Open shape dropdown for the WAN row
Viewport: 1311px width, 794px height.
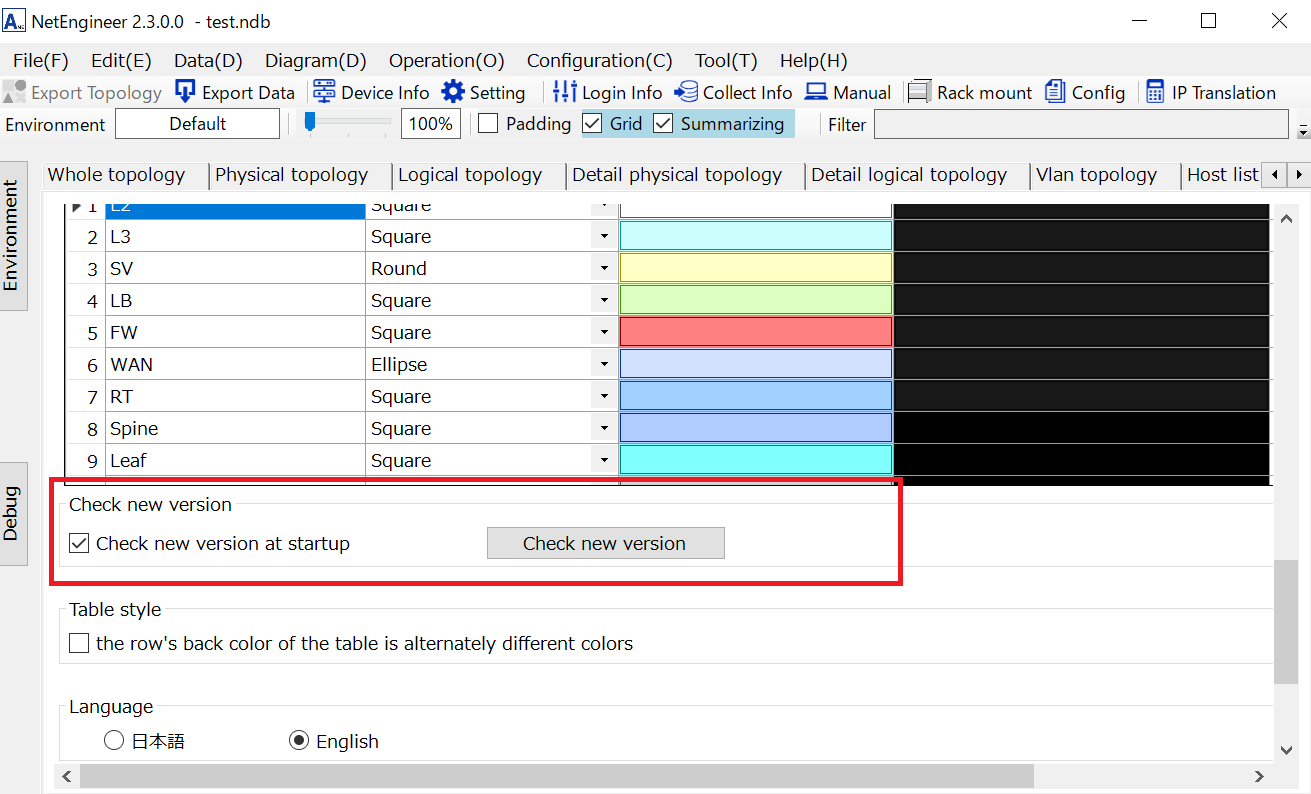[604, 365]
